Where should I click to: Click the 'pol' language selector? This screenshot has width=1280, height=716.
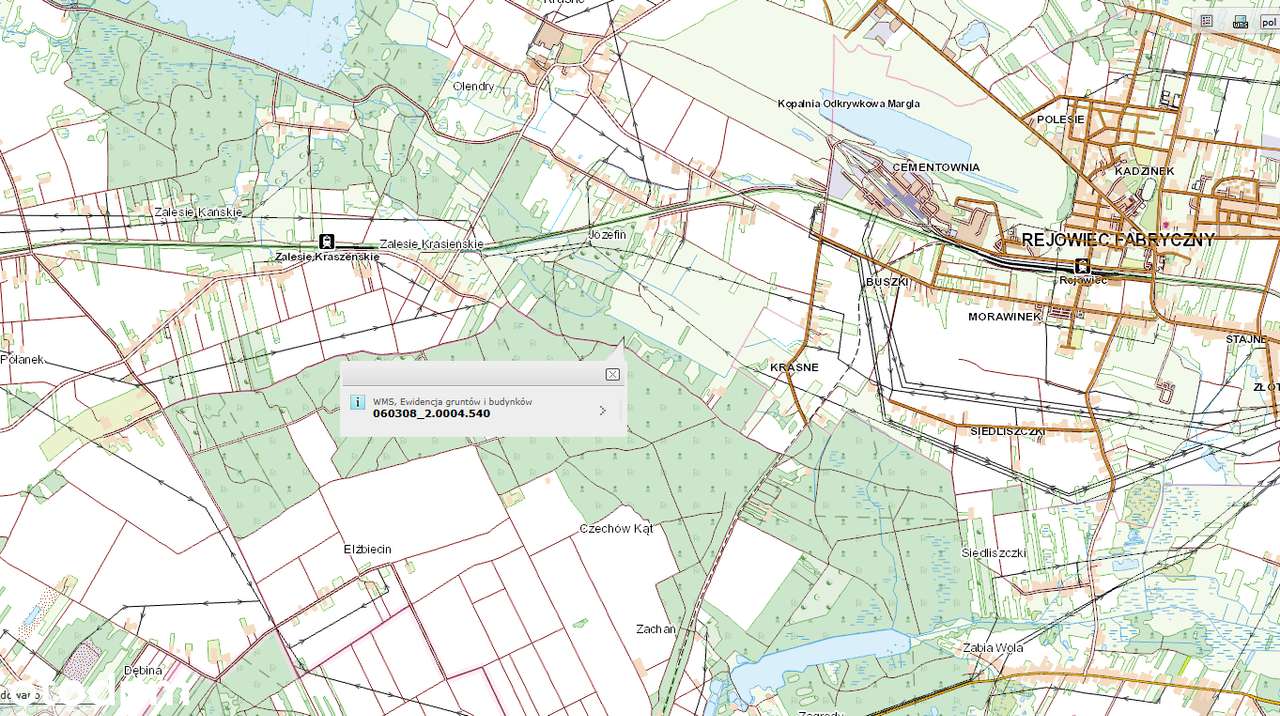pos(1269,21)
